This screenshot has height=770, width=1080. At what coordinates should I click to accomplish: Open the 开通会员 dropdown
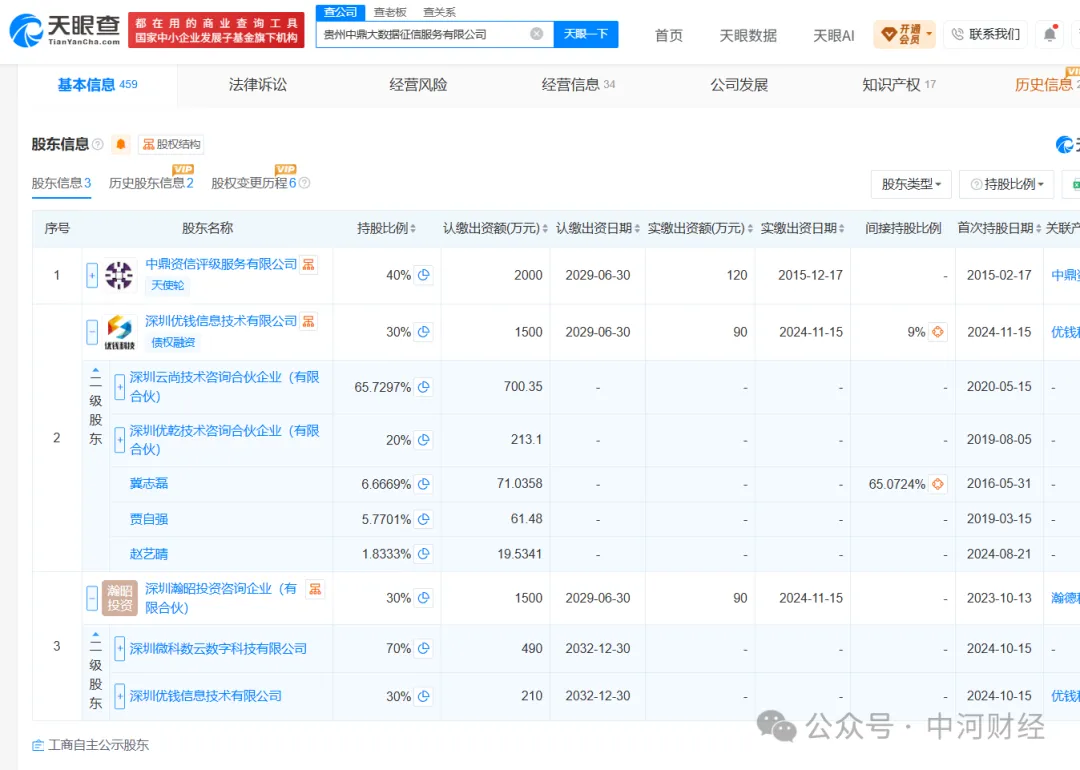click(904, 34)
